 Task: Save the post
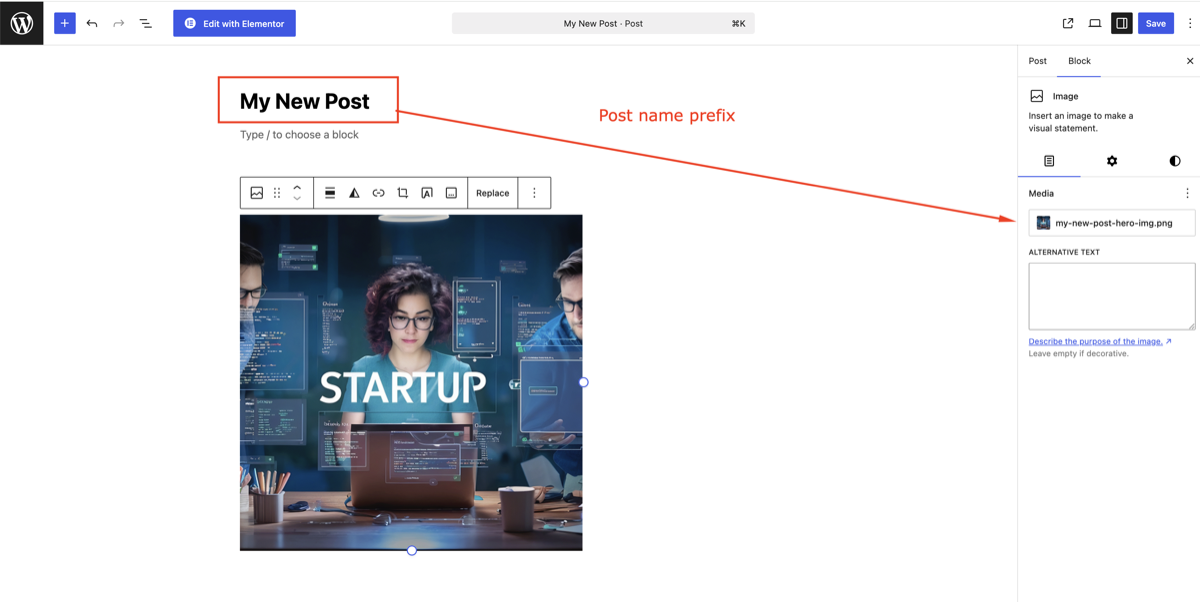point(1156,23)
